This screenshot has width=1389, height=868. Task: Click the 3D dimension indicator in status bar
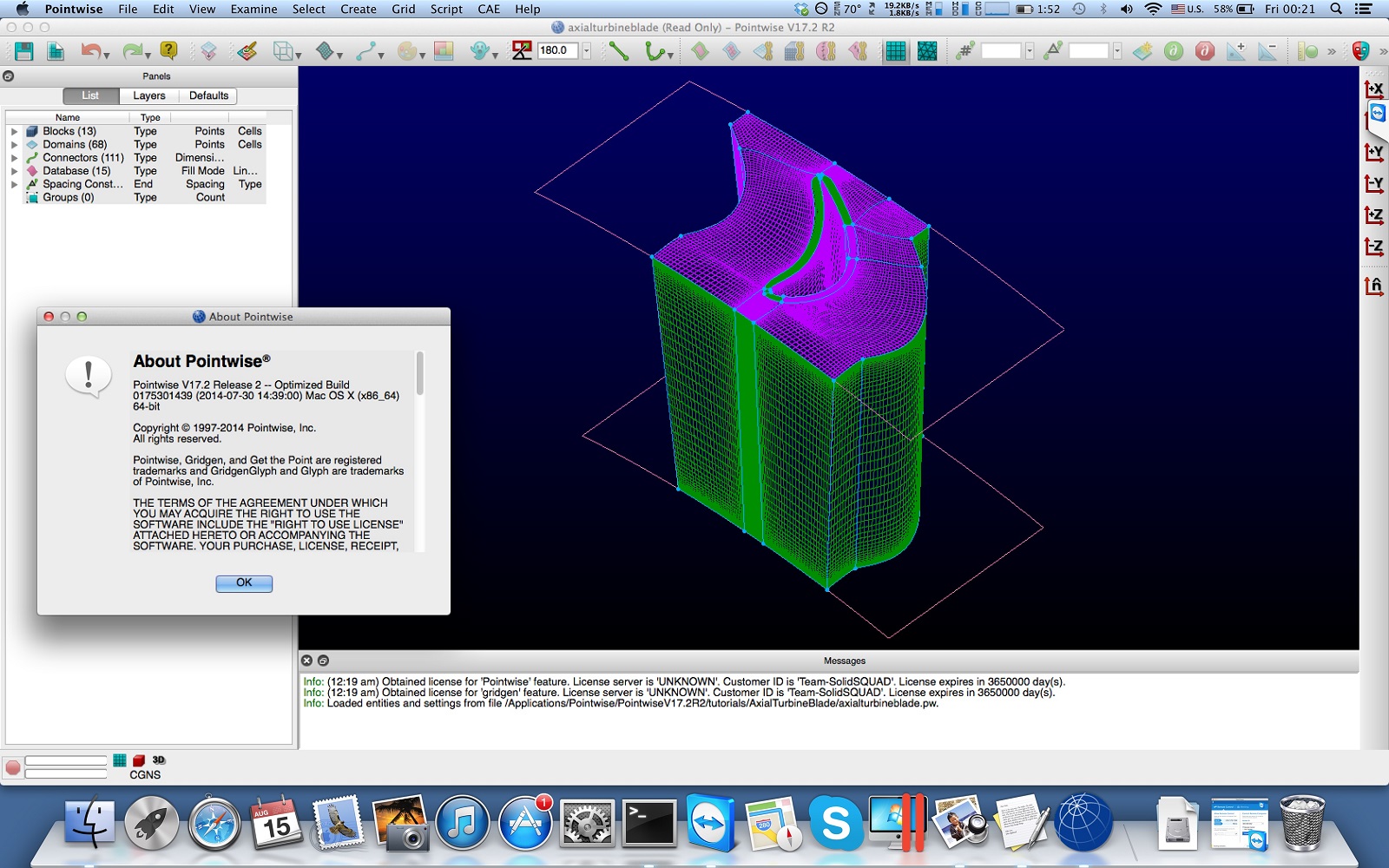tap(159, 759)
